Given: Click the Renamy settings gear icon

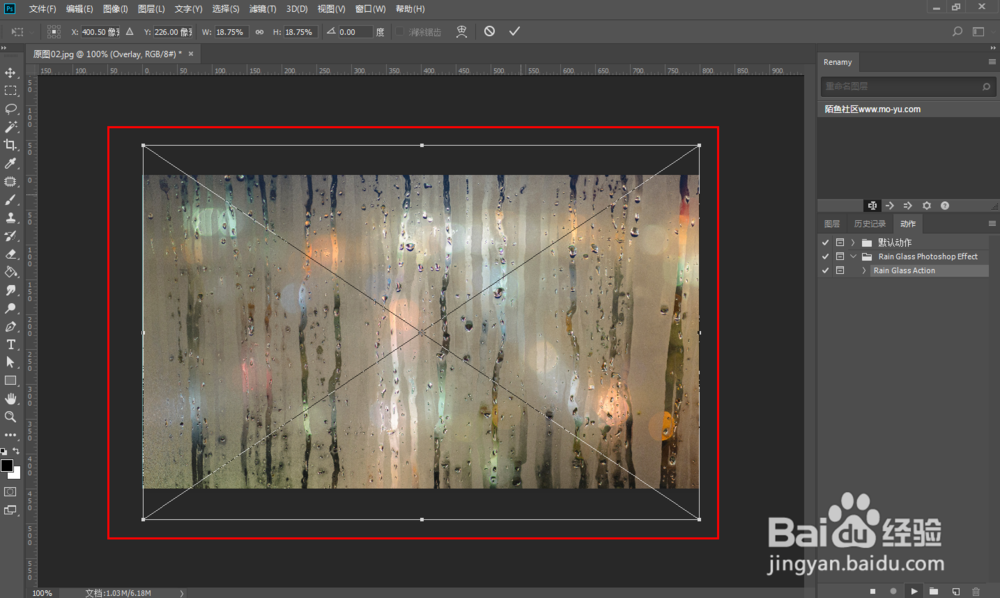Looking at the screenshot, I should 927,205.
